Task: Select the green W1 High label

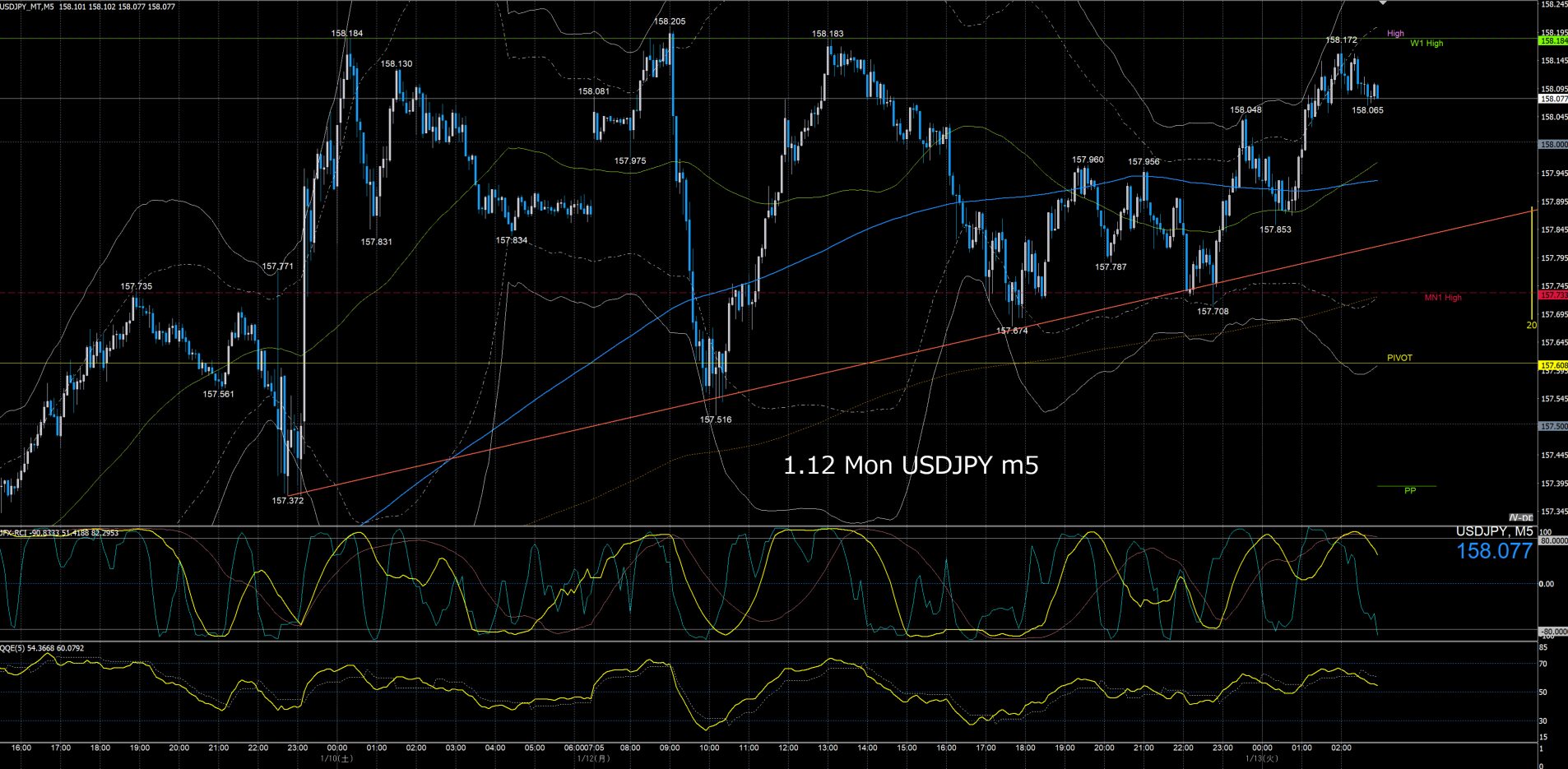Action: (x=1427, y=44)
